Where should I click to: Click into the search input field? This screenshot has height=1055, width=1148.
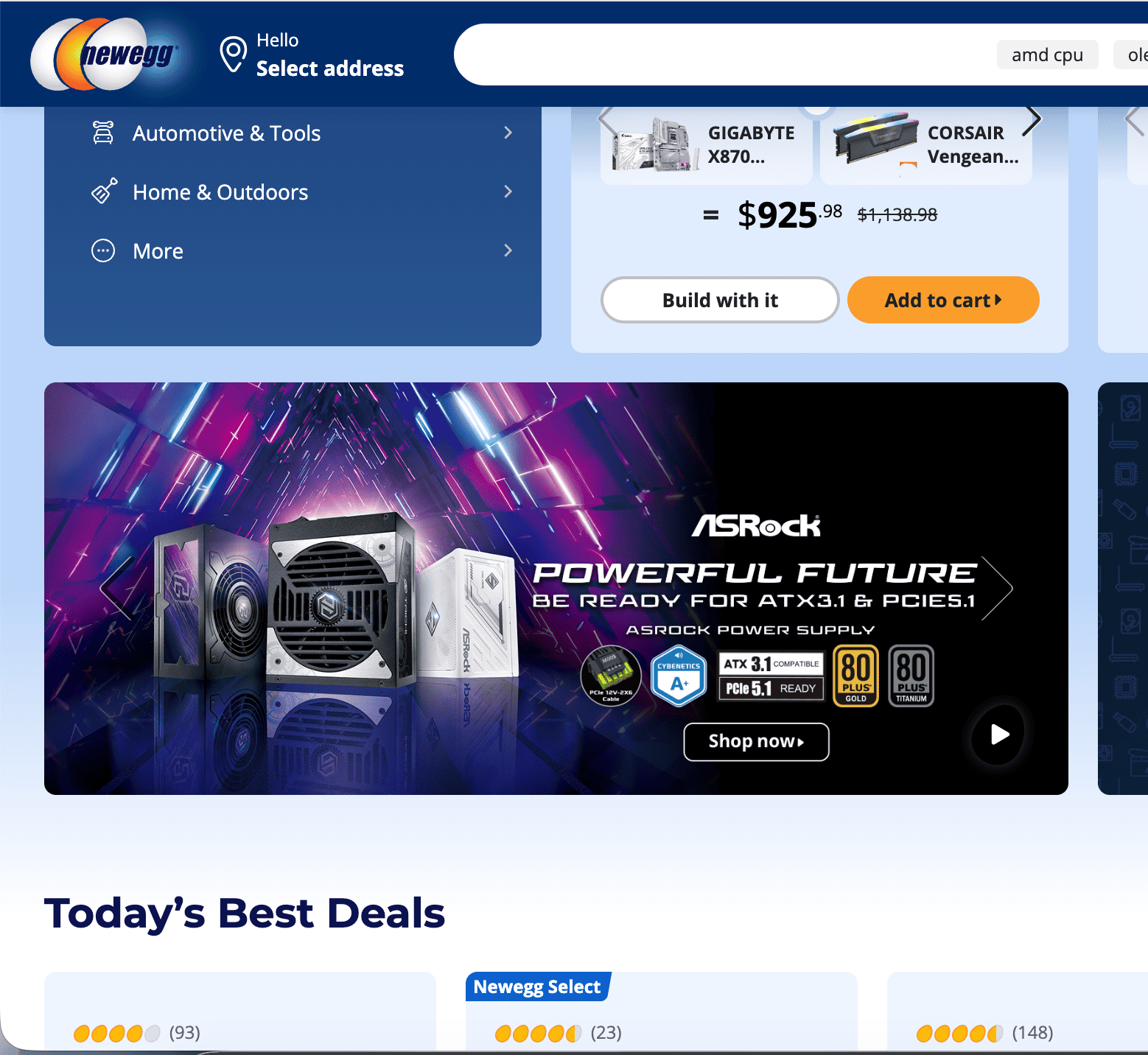722,55
